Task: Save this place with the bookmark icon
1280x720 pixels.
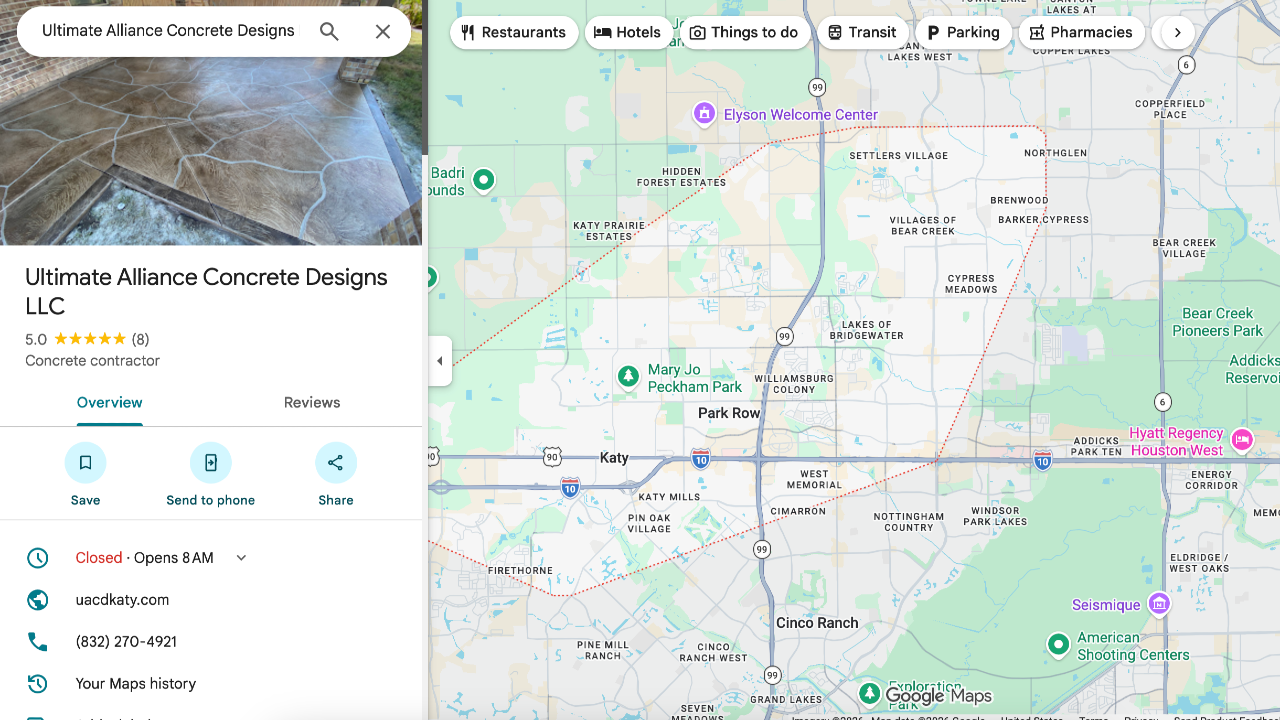Action: point(85,463)
